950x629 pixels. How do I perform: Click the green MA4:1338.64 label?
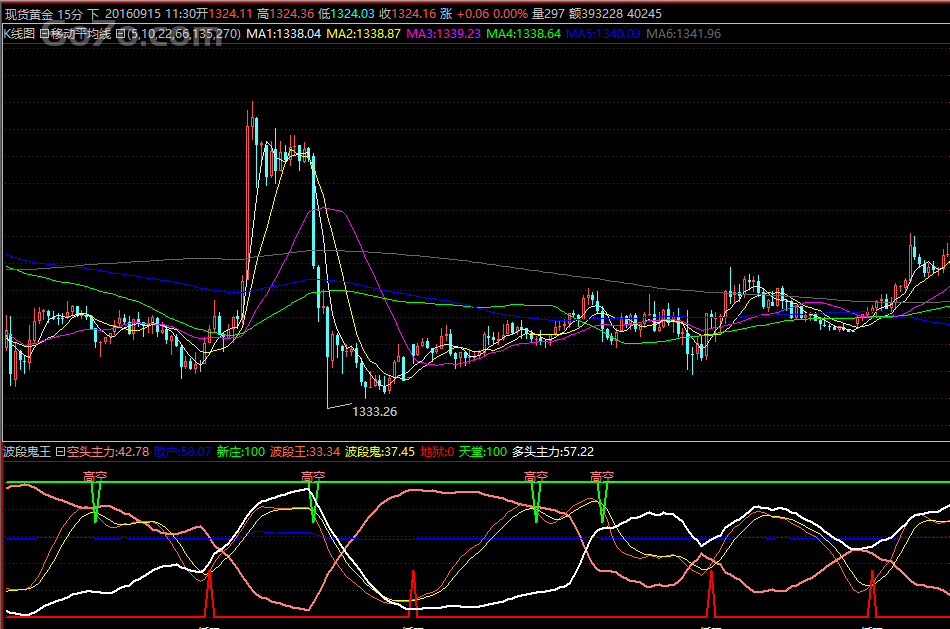tap(523, 34)
